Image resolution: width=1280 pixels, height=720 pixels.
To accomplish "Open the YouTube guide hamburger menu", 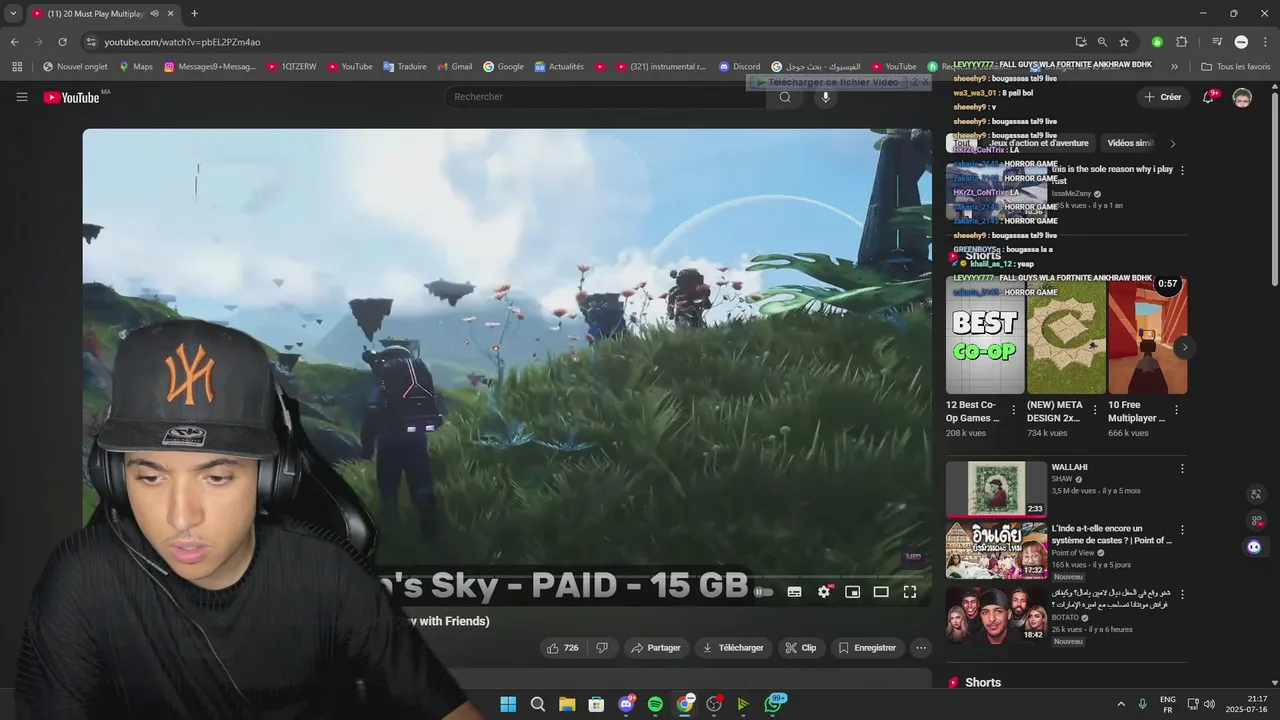I will 21,97.
